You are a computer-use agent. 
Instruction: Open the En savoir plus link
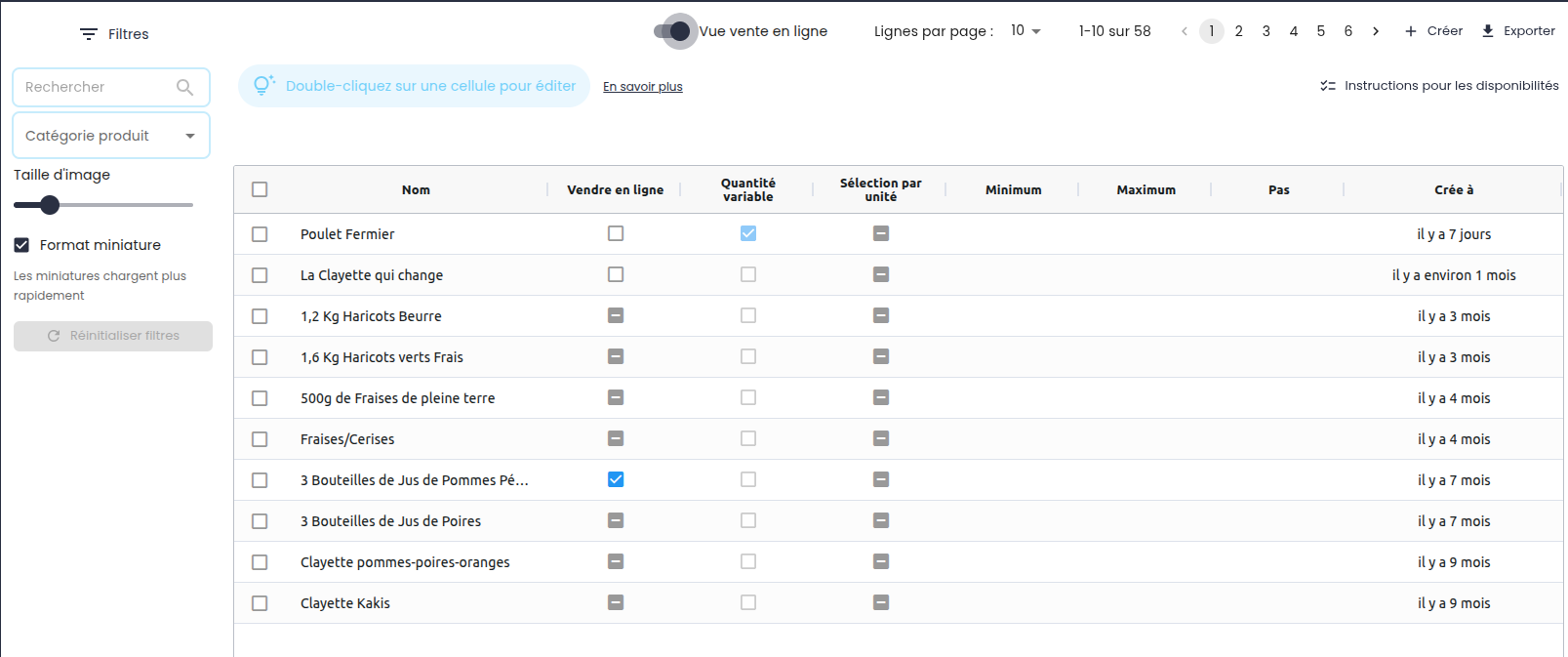(643, 87)
